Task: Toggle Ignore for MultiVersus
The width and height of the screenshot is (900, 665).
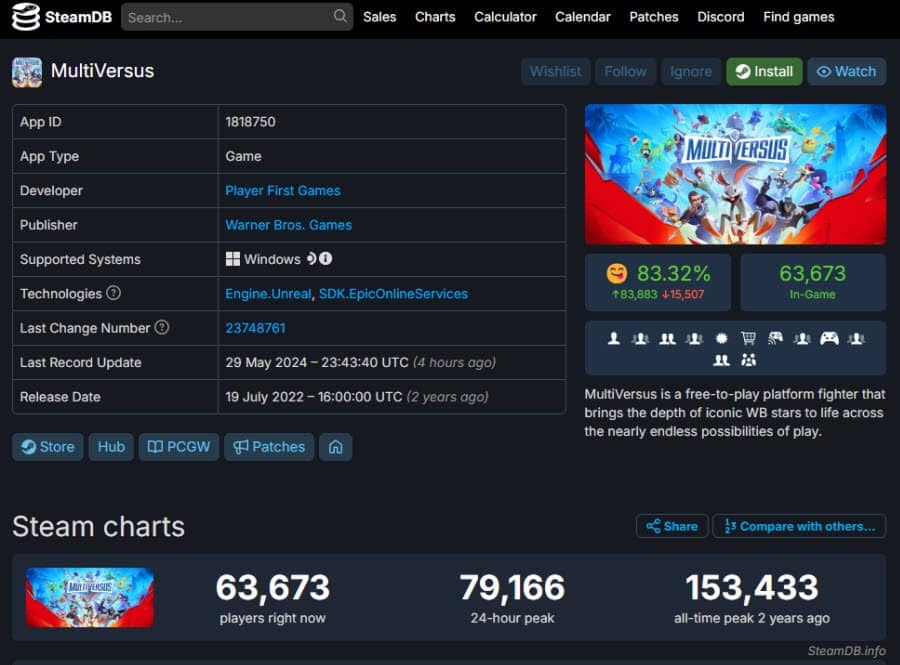Action: click(691, 72)
